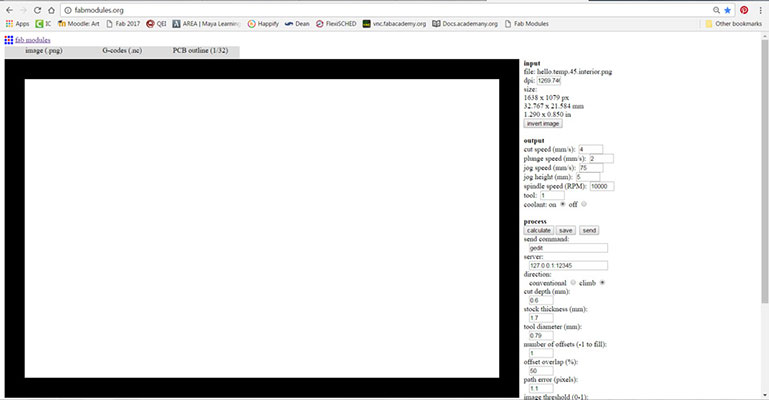This screenshot has width=769, height=400.
Task: Click the save button
Action: coord(565,230)
